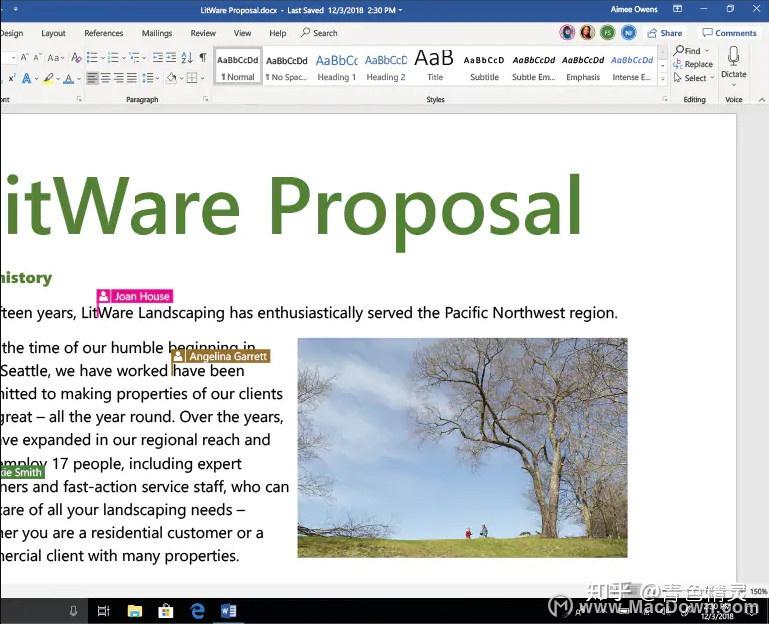769x624 pixels.
Task: Apply the Heading 2 style
Action: 386,67
